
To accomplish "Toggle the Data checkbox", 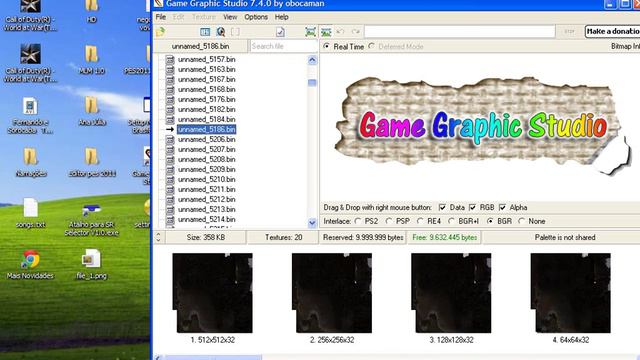I will tap(442, 207).
